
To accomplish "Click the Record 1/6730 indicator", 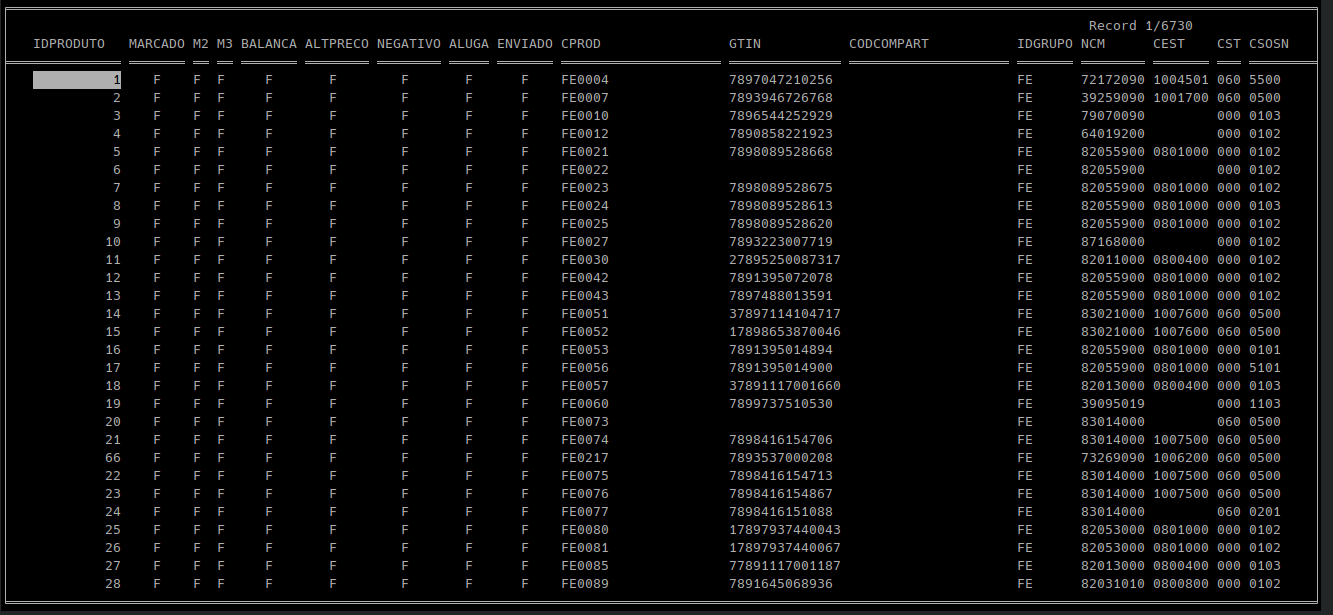I will (1141, 26).
